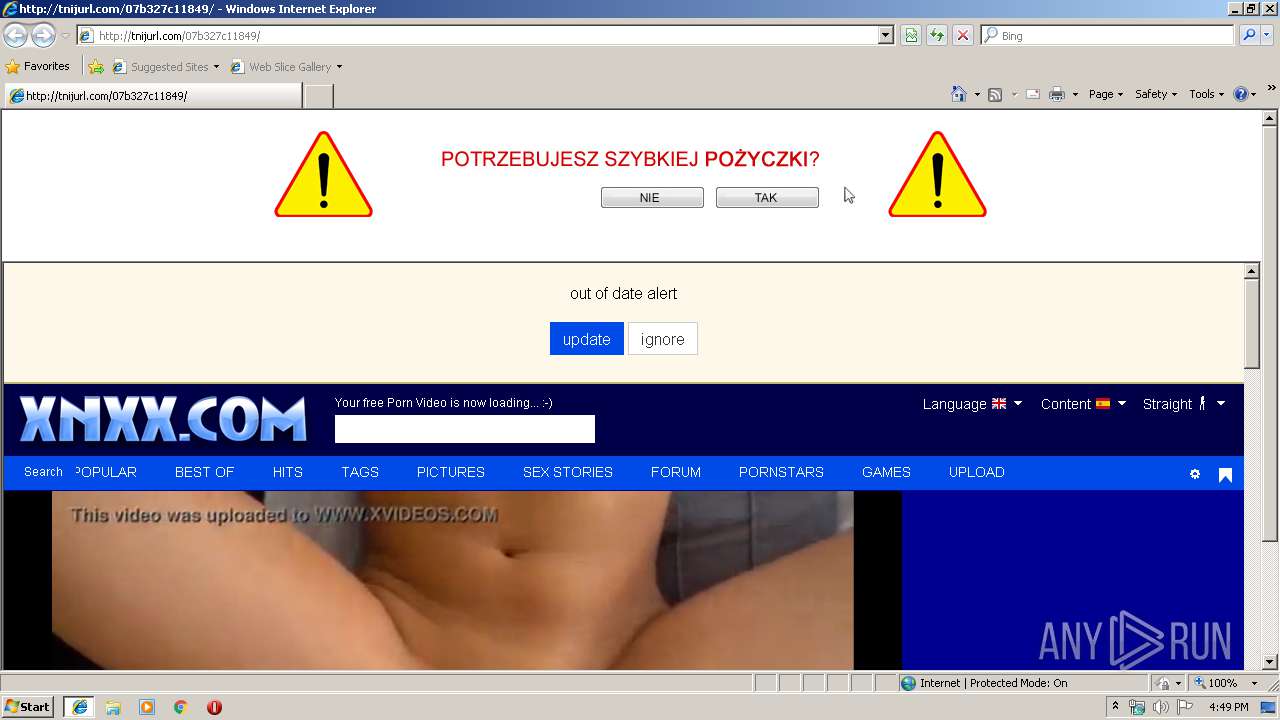Open the Safety menu
This screenshot has height=720, width=1280.
pos(1156,94)
